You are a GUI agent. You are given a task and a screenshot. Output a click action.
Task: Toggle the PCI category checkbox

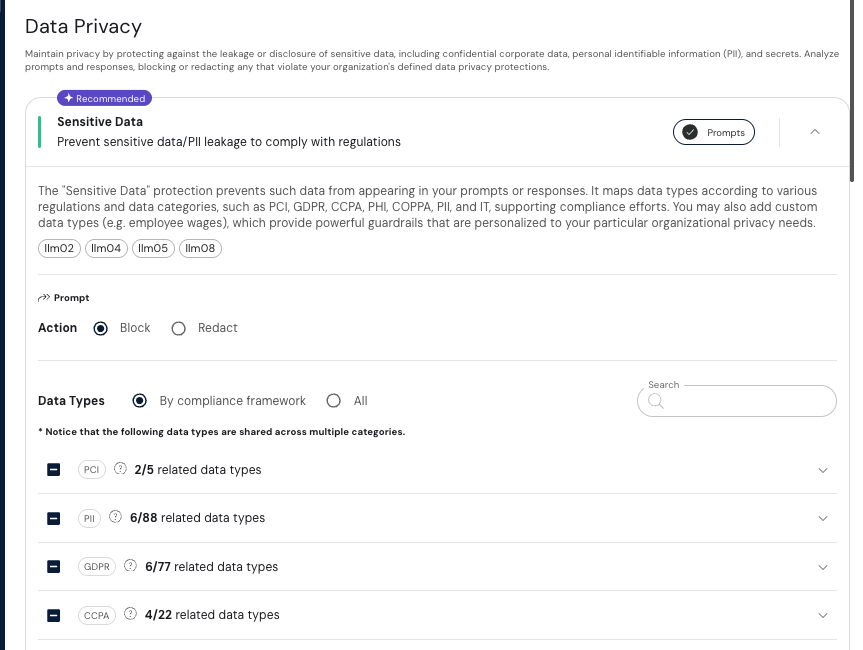point(54,469)
